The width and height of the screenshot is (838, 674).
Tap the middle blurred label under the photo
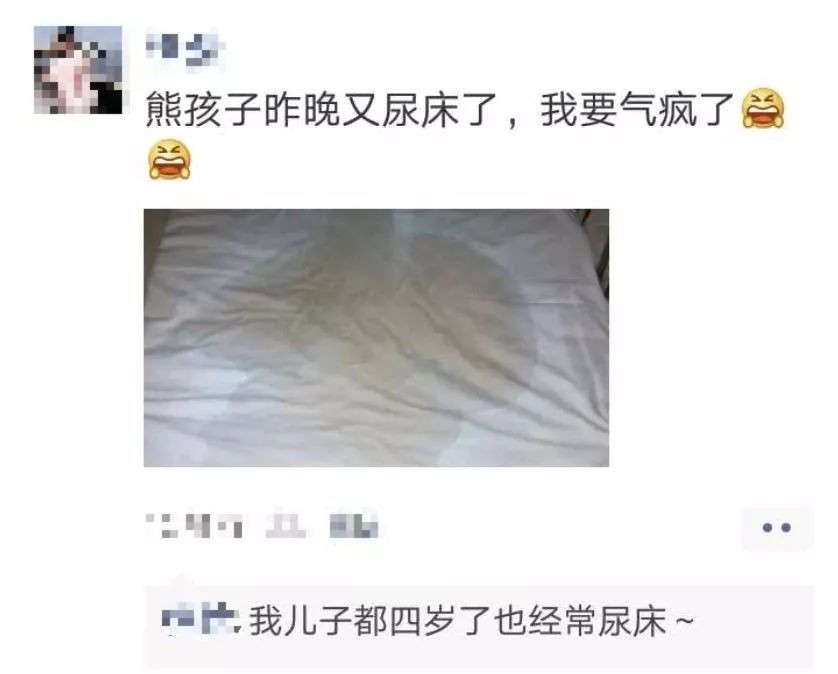pyautogui.click(x=286, y=526)
